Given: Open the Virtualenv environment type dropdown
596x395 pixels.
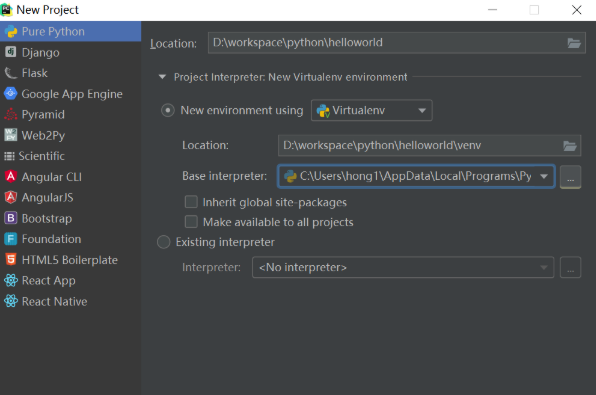Looking at the screenshot, I should [371, 110].
